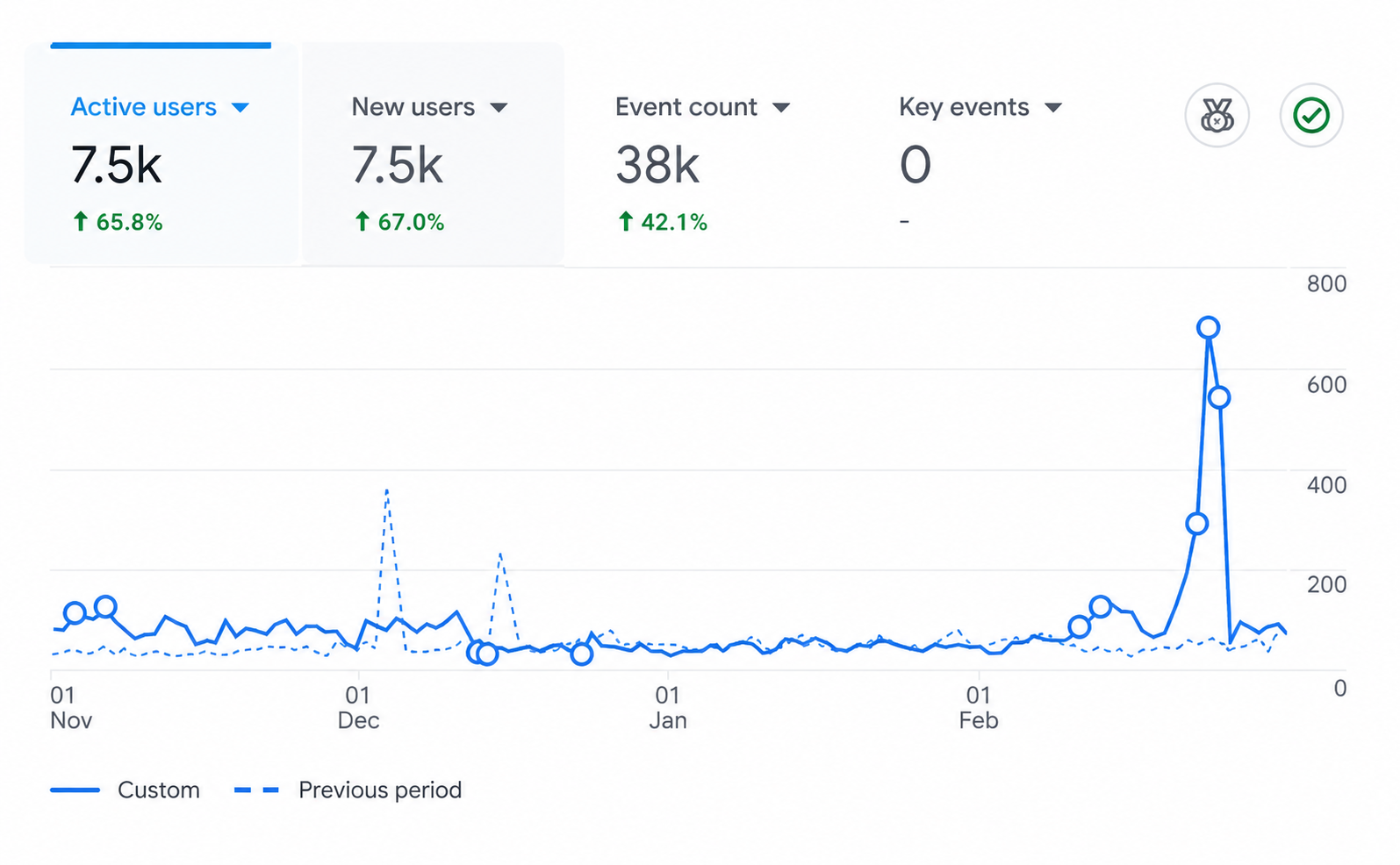This screenshot has width=1400, height=865.
Task: Click the 7.5k Active users value
Action: pos(116,165)
